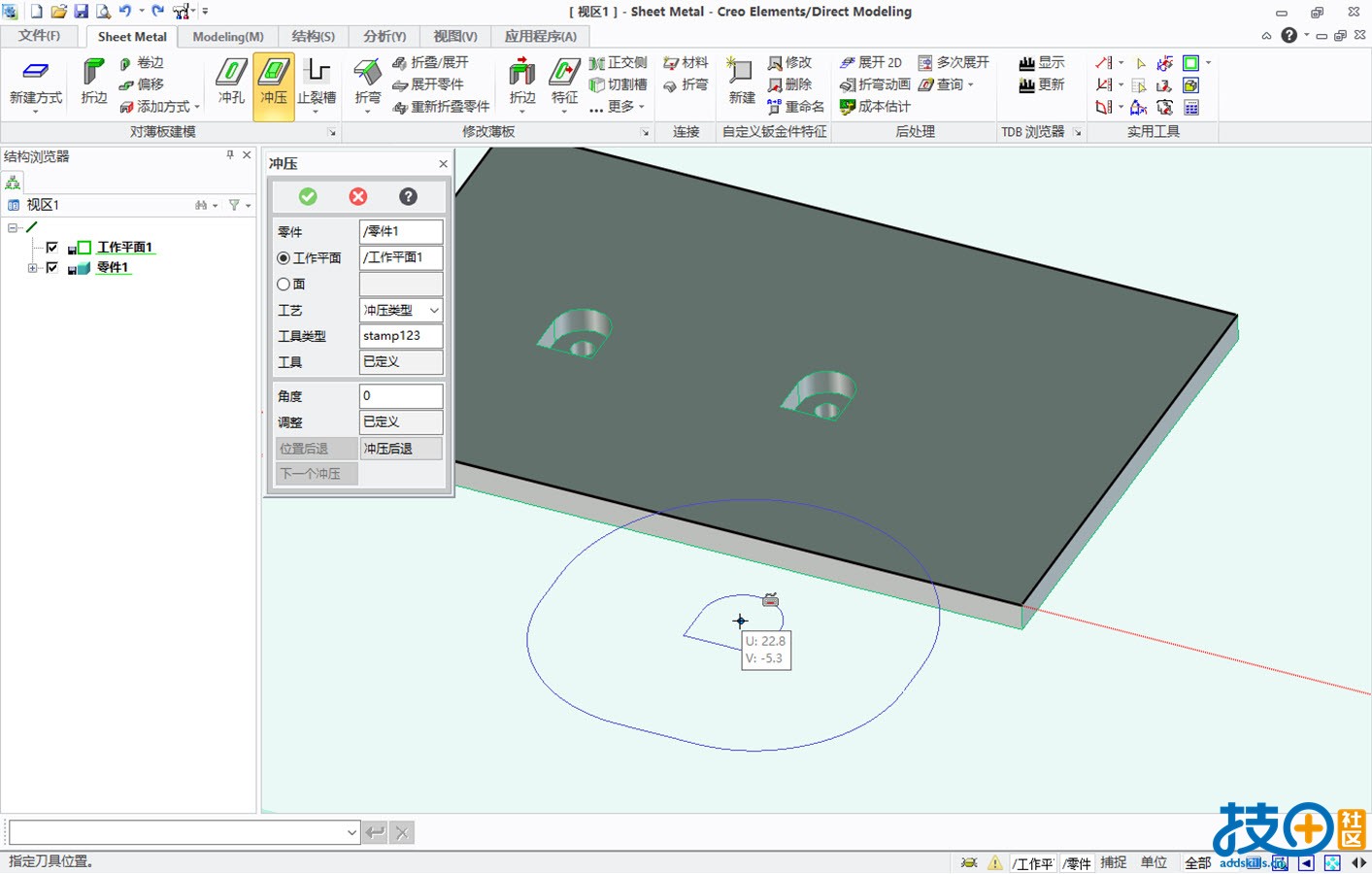The height and width of the screenshot is (874, 1372).
Task: Cancel stamp with red X button
Action: pyautogui.click(x=358, y=196)
